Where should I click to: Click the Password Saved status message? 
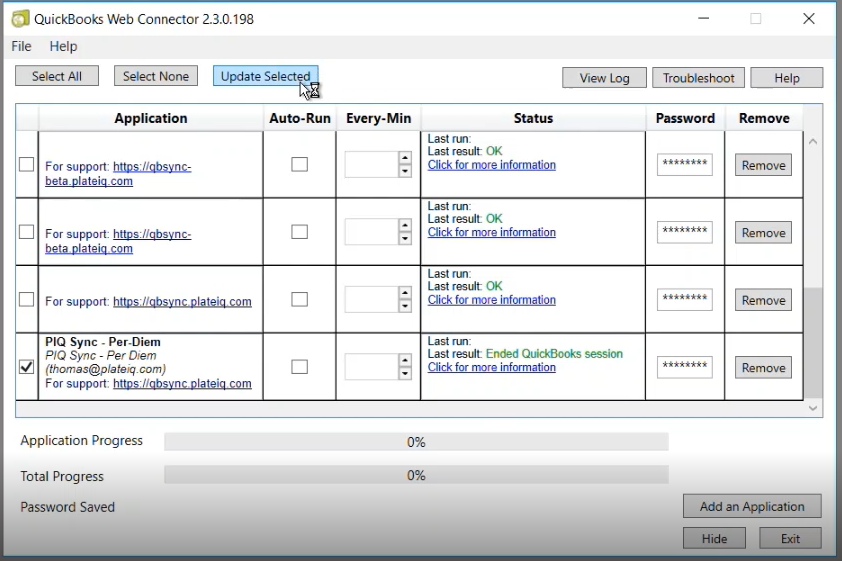coord(68,507)
